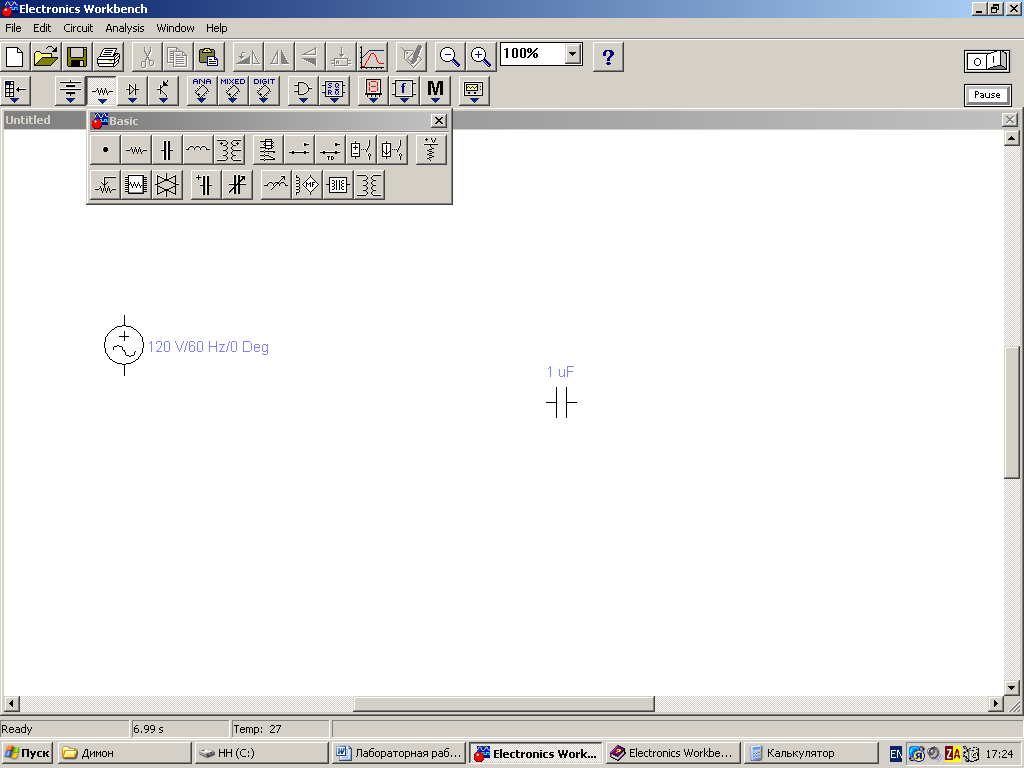Screen dimensions: 1024x768
Task: Zoom in with the magnifier plus
Action: 480,57
